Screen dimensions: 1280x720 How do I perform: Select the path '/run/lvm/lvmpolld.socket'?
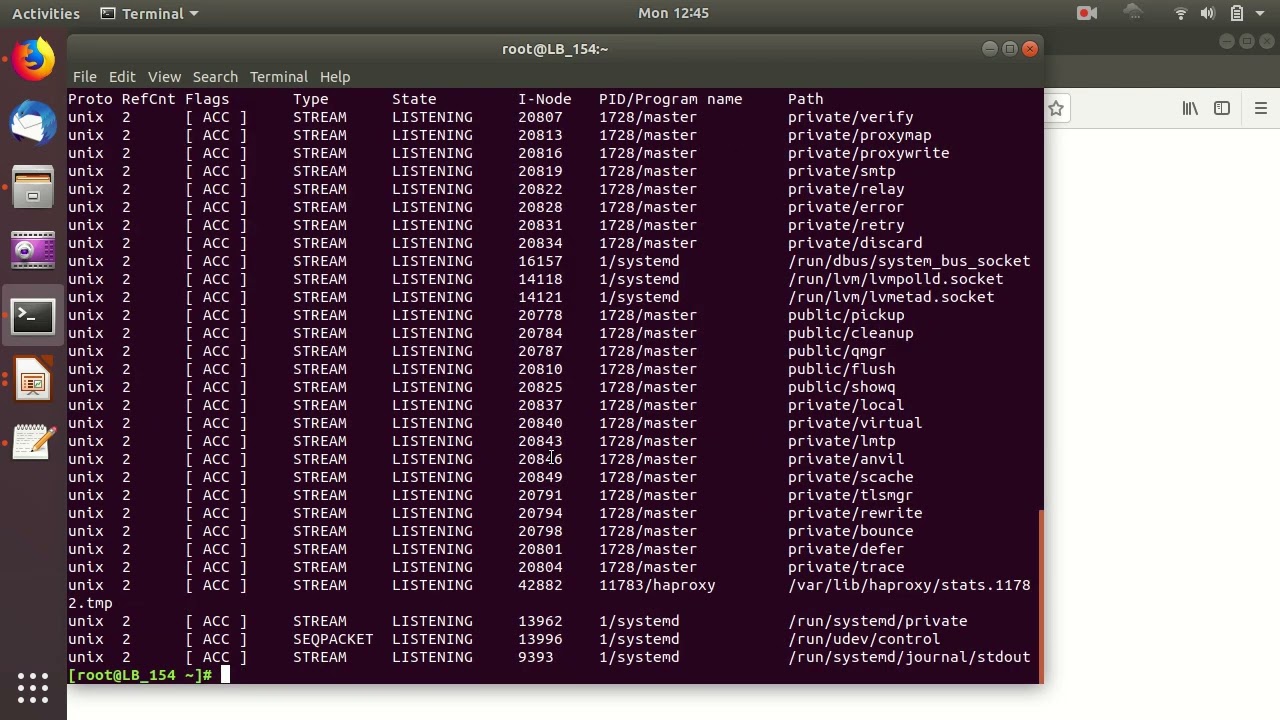tap(896, 279)
